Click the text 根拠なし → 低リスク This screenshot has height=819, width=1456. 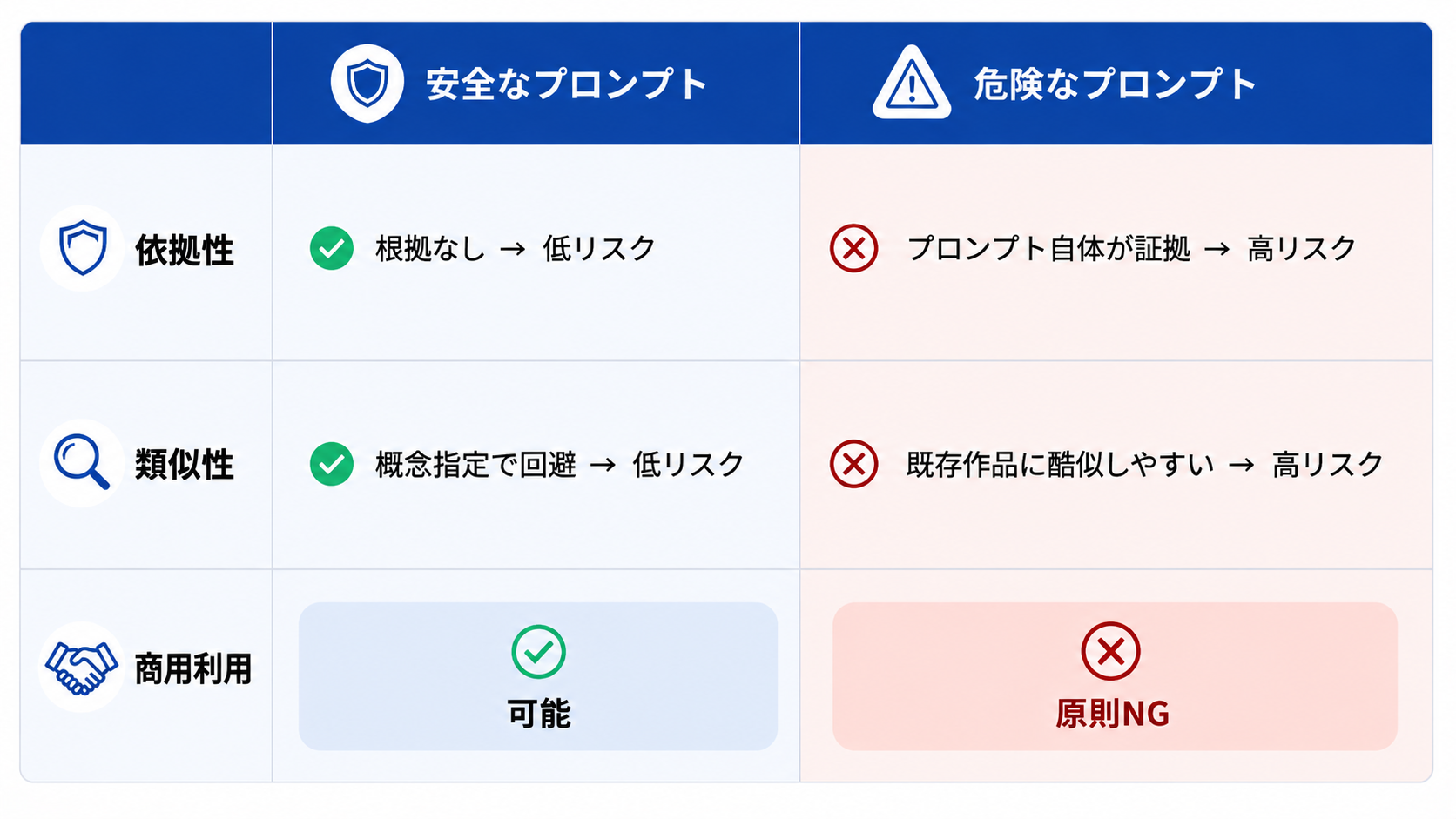coord(516,249)
